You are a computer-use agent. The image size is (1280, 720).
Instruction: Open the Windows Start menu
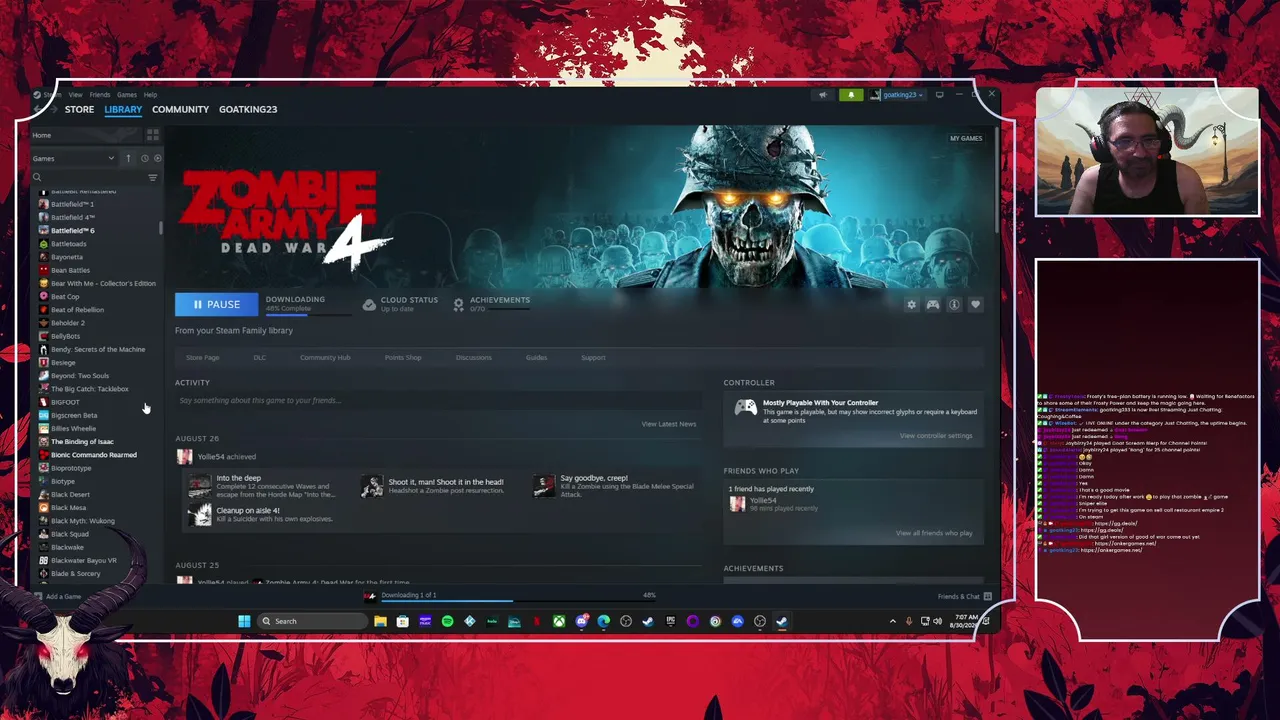[x=244, y=621]
